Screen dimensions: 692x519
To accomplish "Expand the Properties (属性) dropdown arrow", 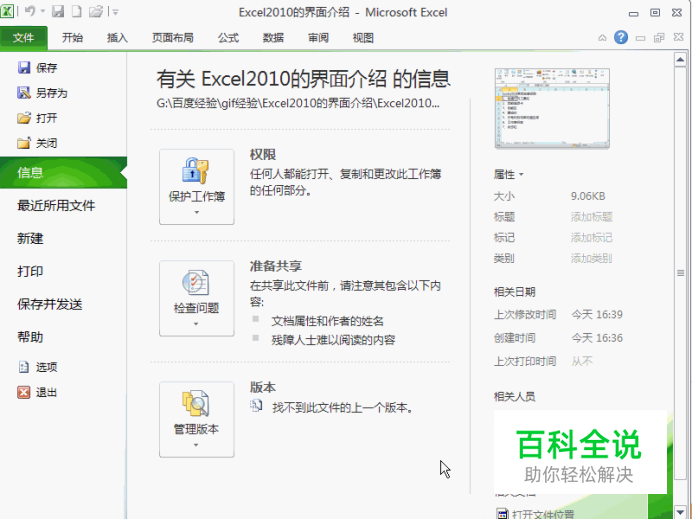I will click(x=521, y=175).
